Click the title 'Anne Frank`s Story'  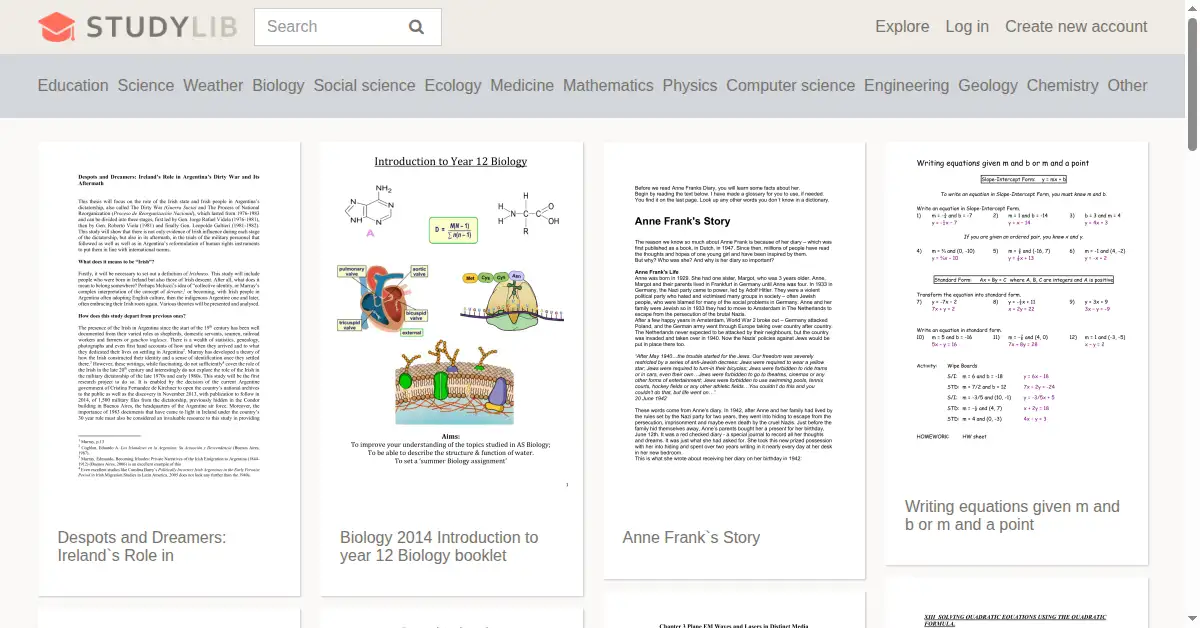(x=691, y=537)
